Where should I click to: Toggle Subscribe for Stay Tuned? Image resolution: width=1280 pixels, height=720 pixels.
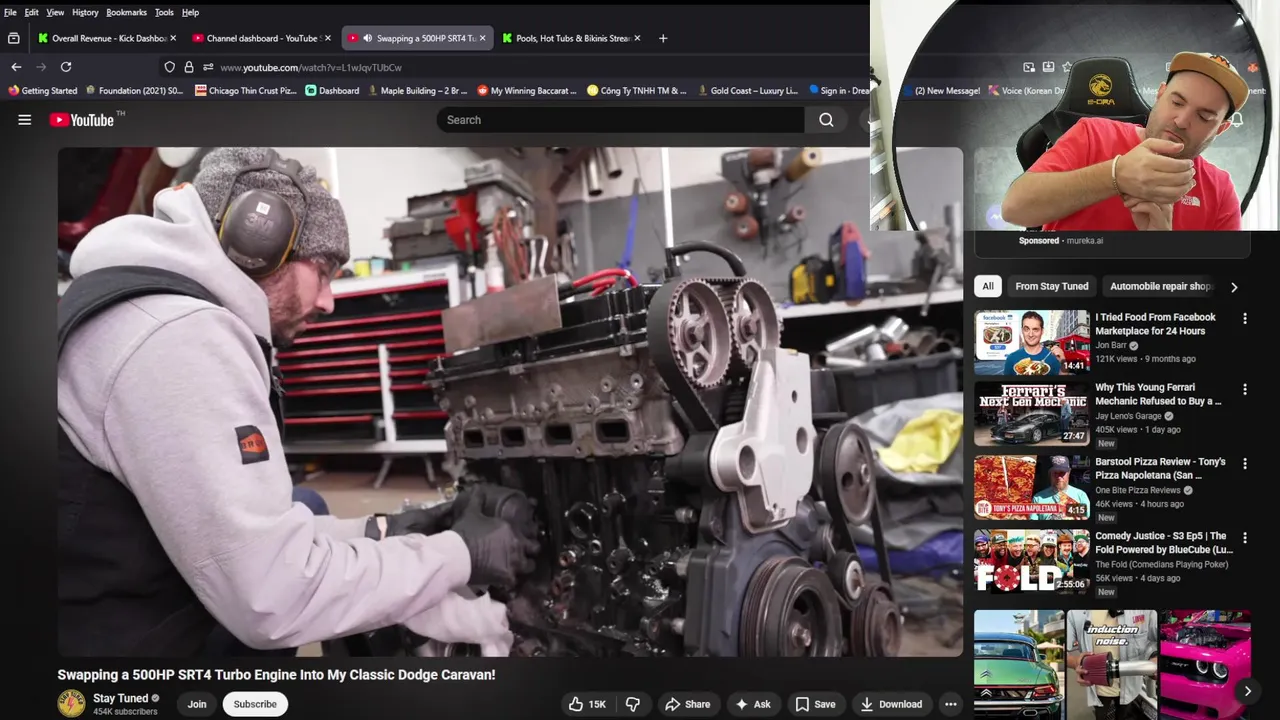pyautogui.click(x=255, y=704)
